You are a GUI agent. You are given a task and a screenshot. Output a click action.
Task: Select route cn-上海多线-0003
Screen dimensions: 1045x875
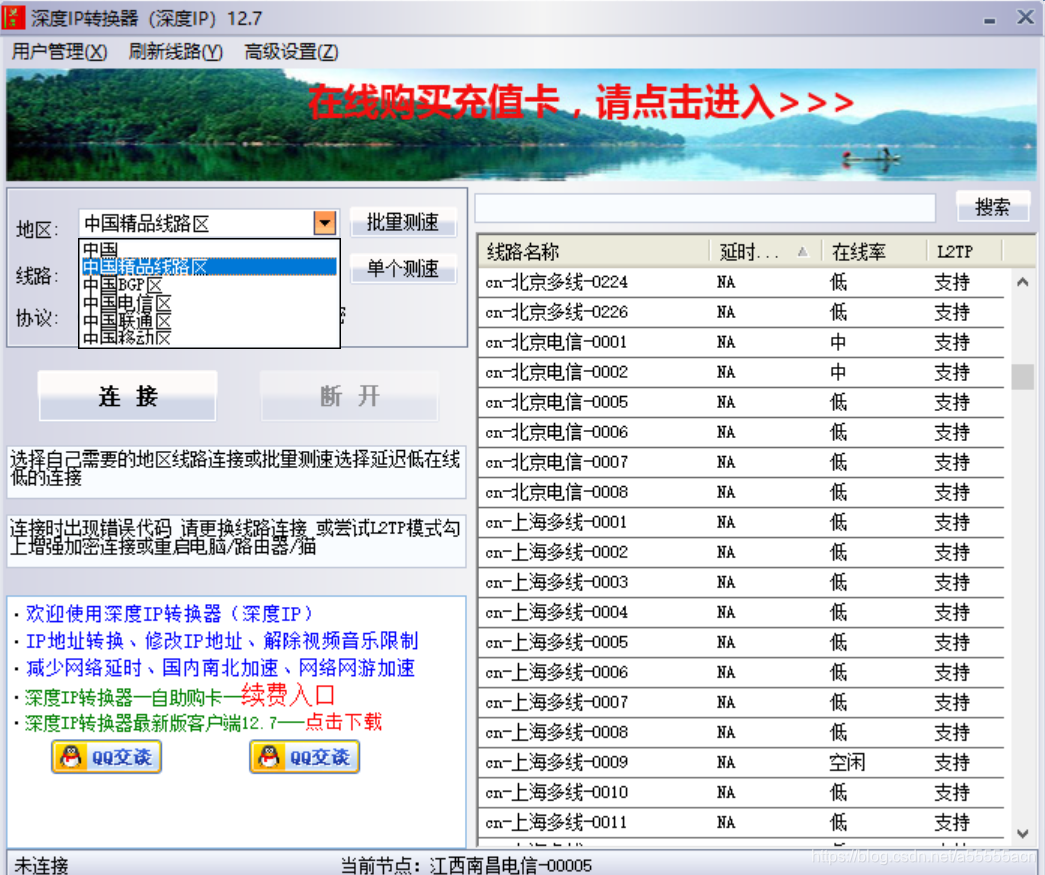tap(741, 582)
